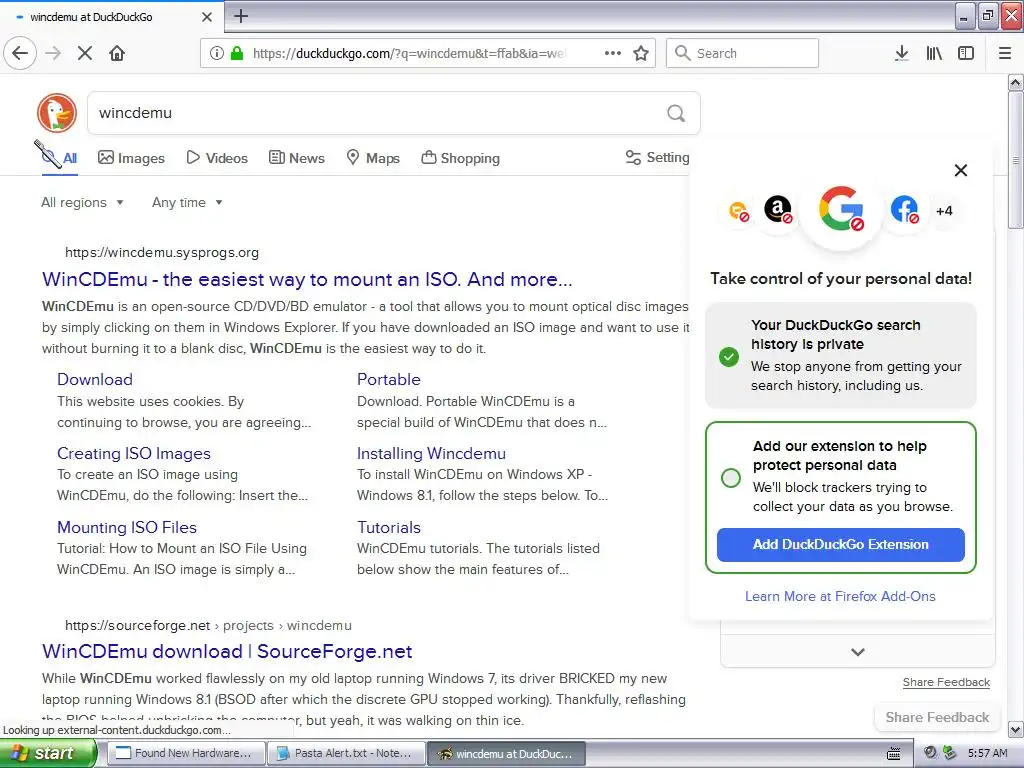Open WinCDEmu download SourceForge.net result
Screen dimensions: 1024x768
tap(227, 651)
